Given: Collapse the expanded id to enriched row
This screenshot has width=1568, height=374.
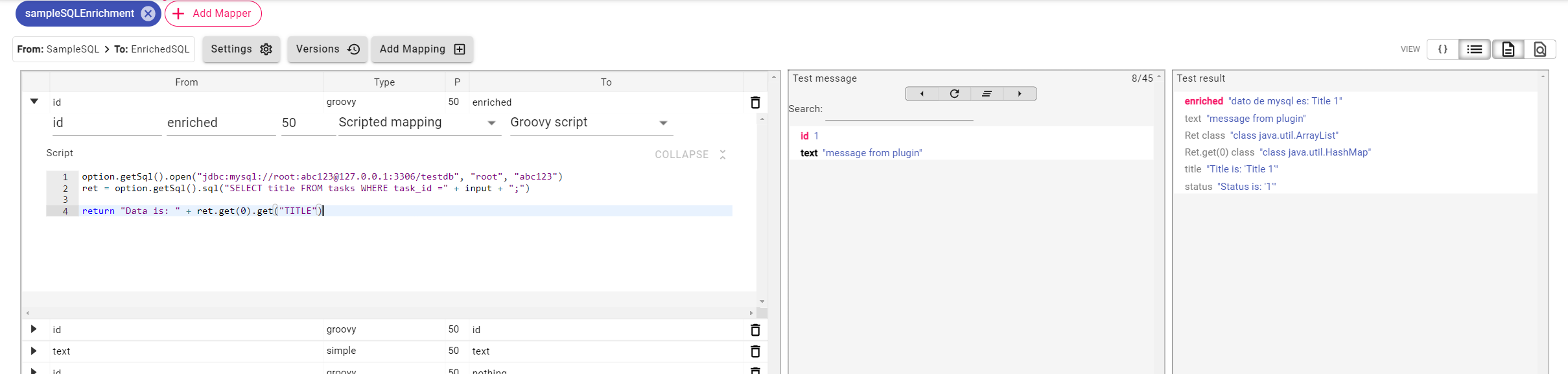Looking at the screenshot, I should [x=34, y=102].
